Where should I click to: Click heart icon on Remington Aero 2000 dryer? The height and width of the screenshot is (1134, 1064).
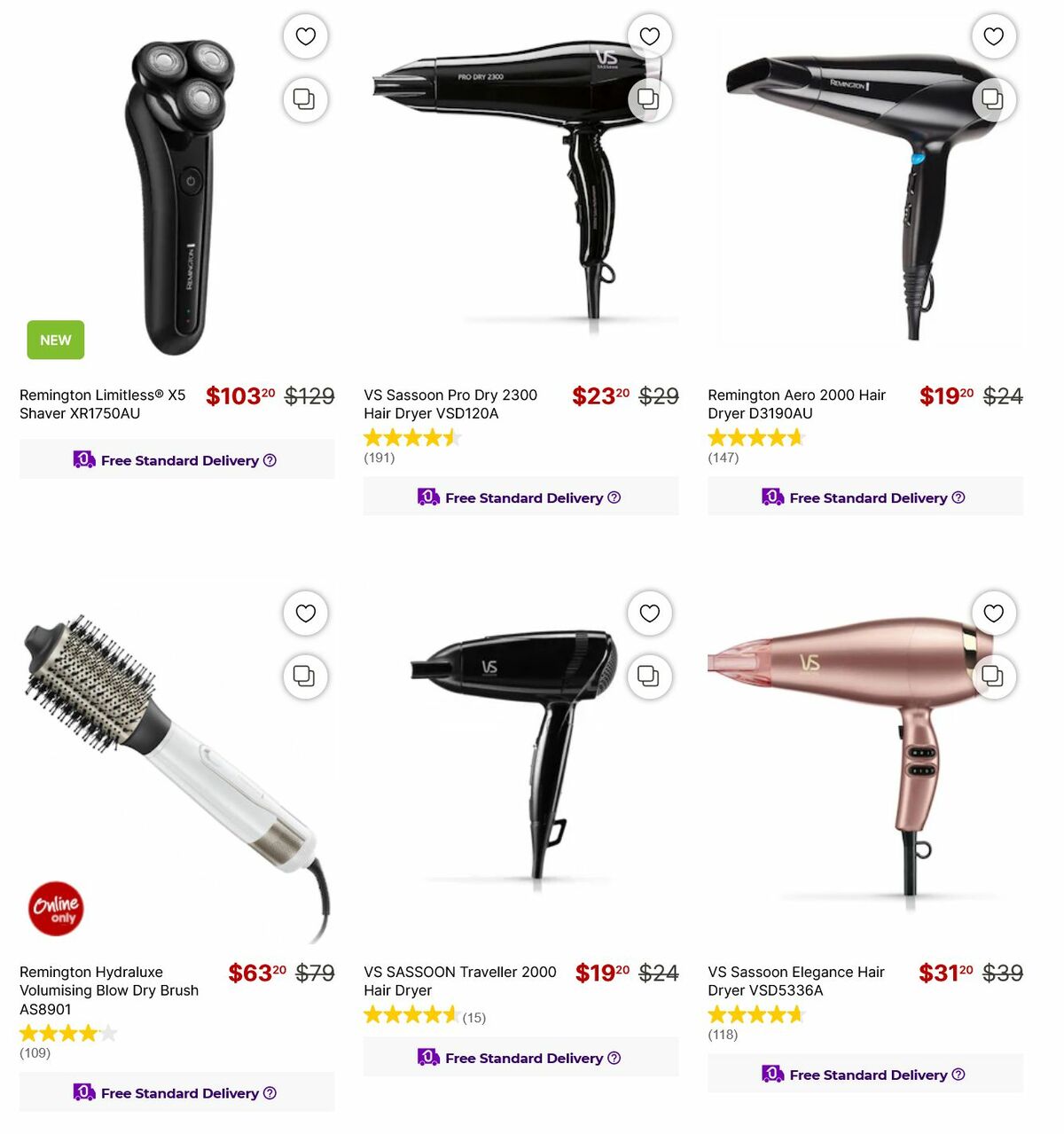pos(993,36)
